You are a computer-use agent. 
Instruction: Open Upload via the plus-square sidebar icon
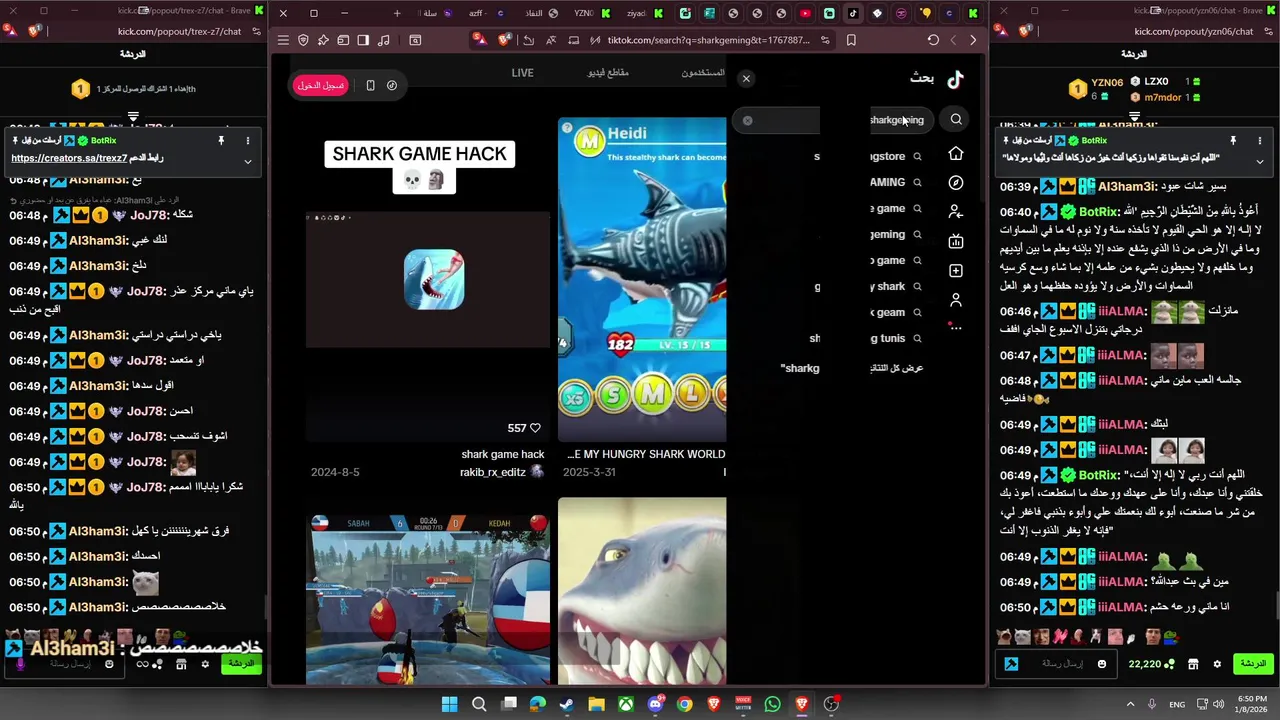956,271
